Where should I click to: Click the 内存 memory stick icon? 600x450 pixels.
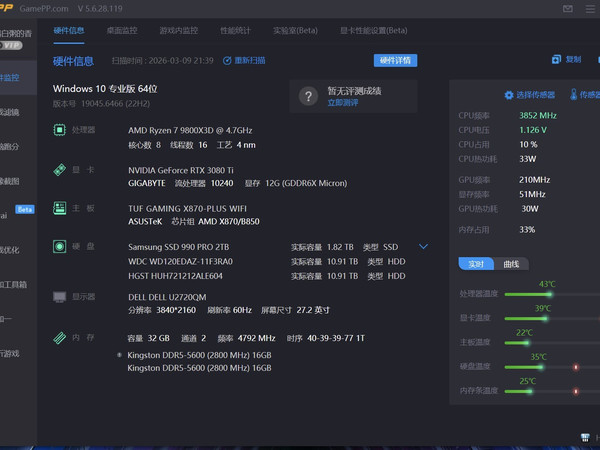(59, 338)
